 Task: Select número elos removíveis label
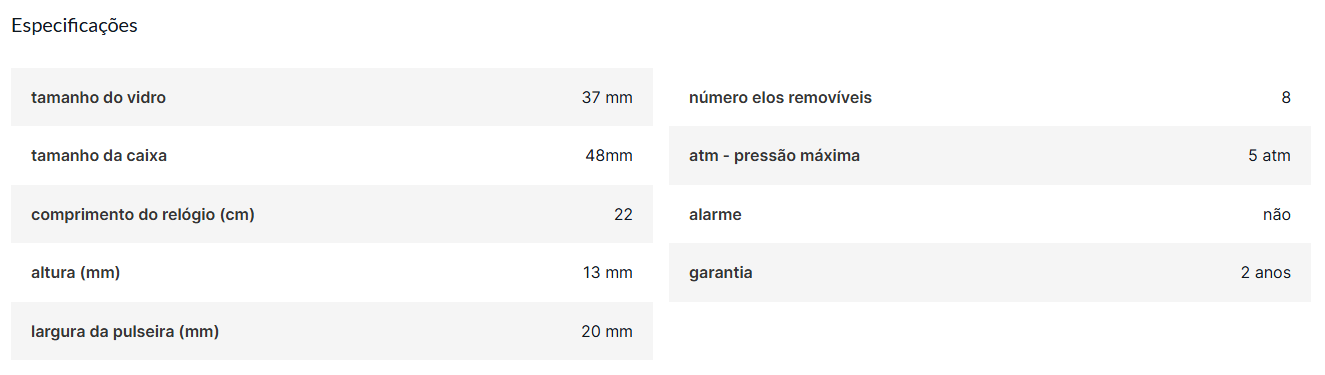click(x=780, y=98)
